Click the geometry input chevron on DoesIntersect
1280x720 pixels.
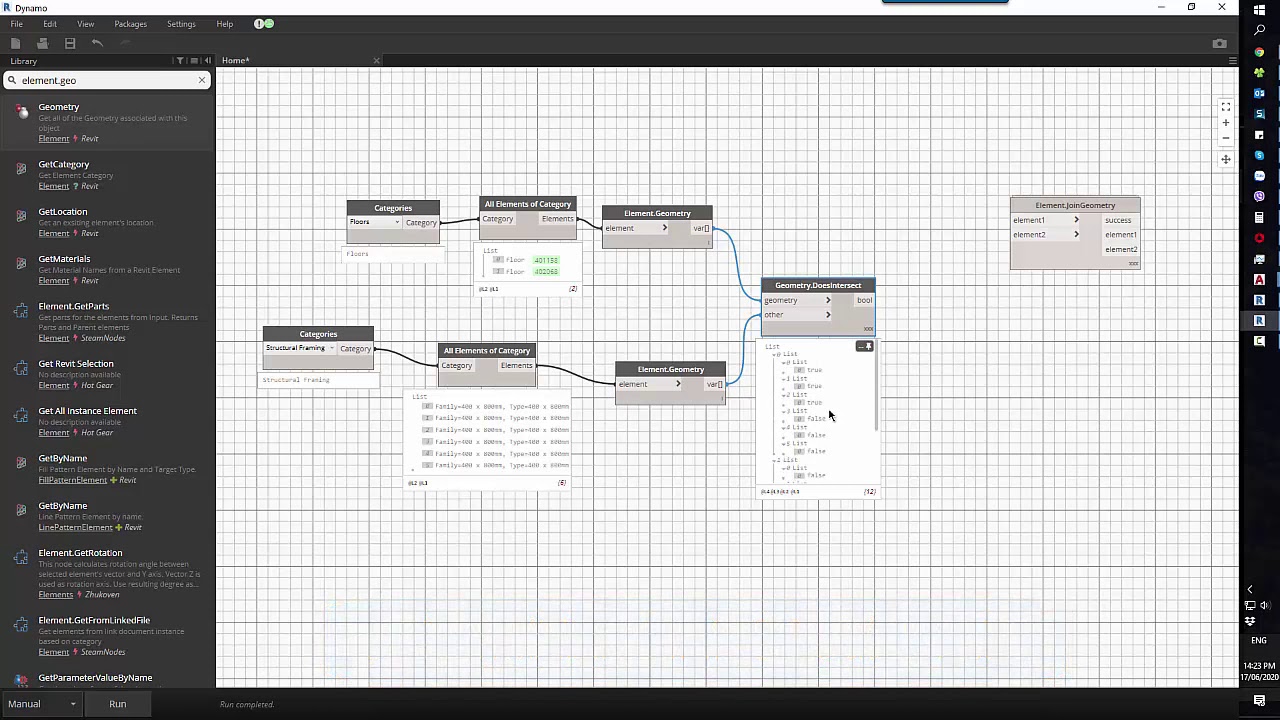click(828, 300)
